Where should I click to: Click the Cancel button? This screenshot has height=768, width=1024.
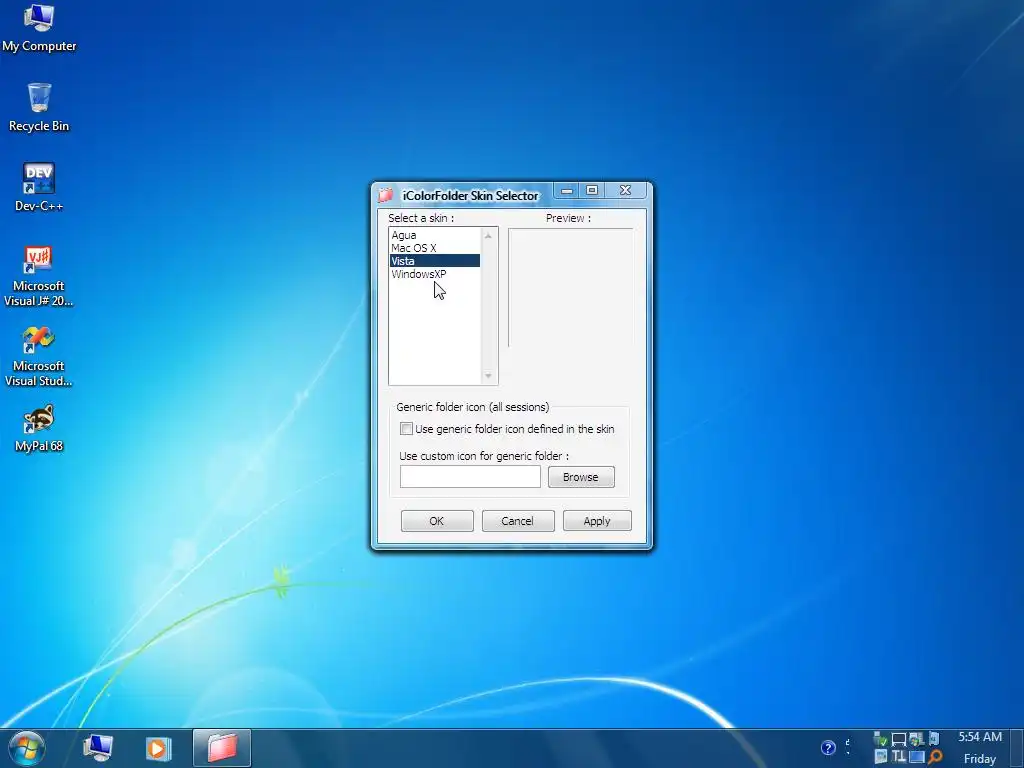[x=517, y=520]
